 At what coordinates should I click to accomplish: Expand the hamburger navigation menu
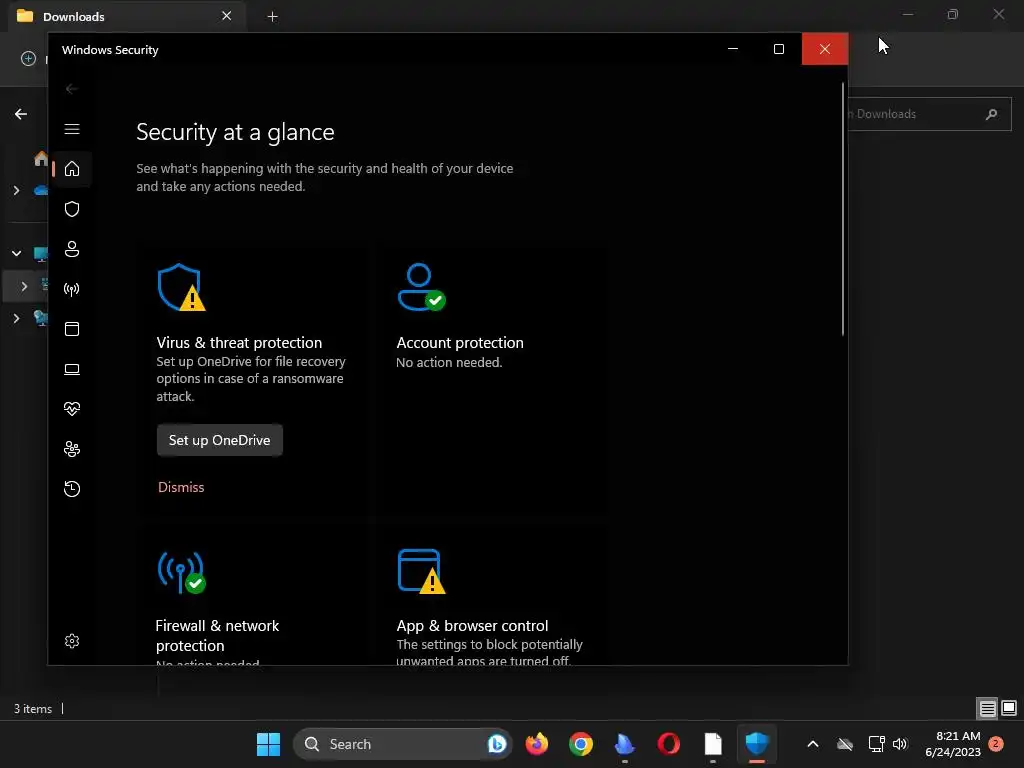click(x=72, y=129)
